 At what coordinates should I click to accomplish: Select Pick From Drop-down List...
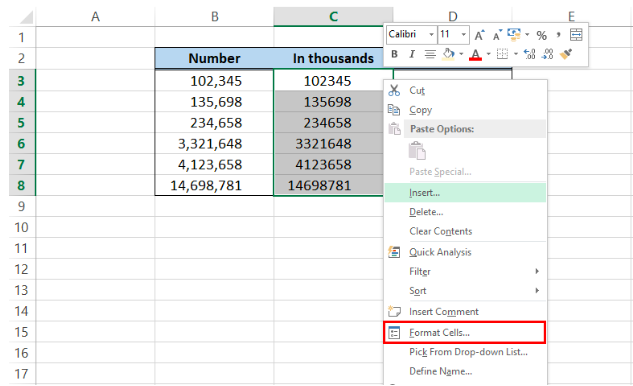pyautogui.click(x=465, y=352)
